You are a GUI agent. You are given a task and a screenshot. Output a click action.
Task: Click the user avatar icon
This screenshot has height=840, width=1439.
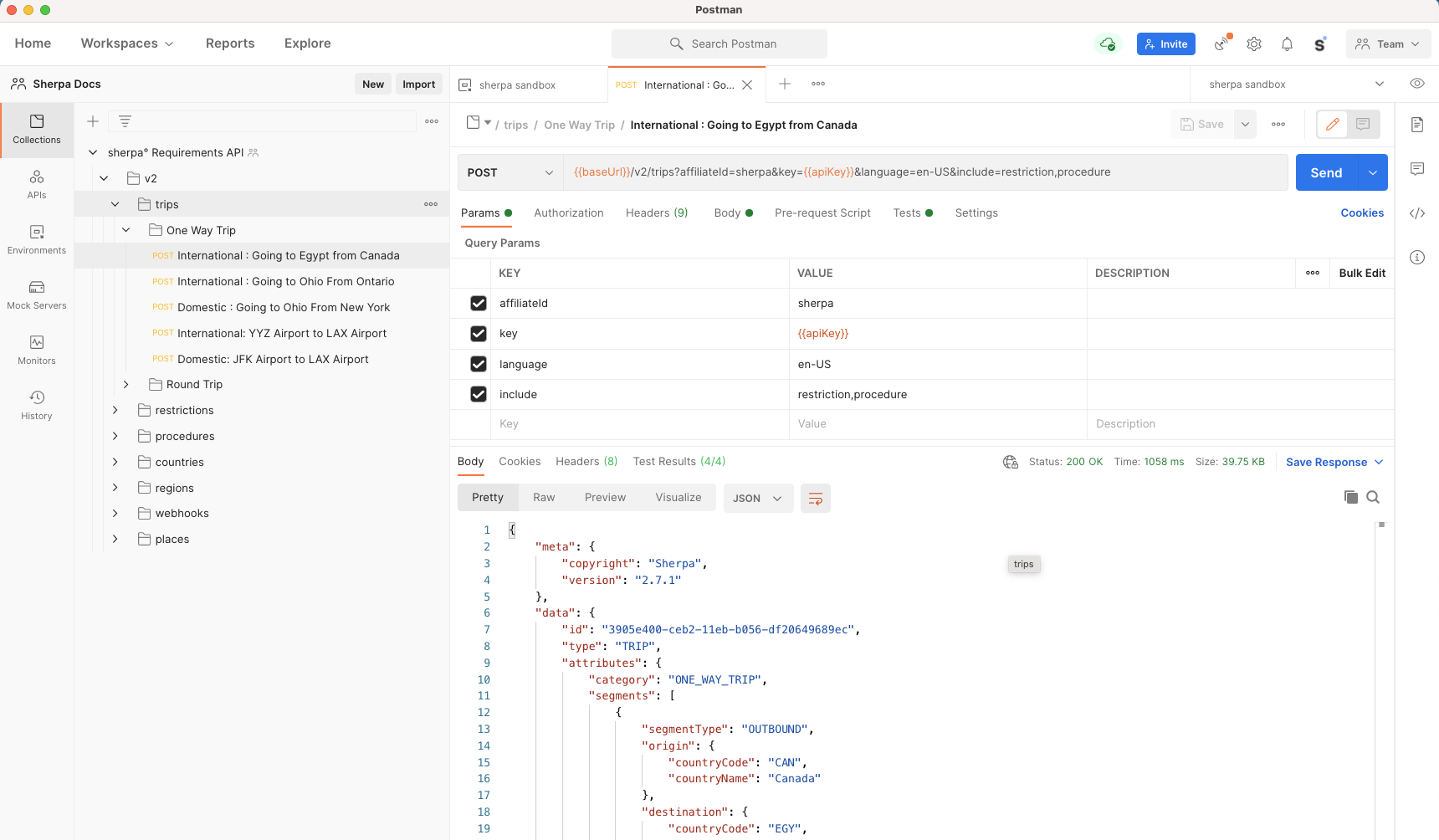1320,44
